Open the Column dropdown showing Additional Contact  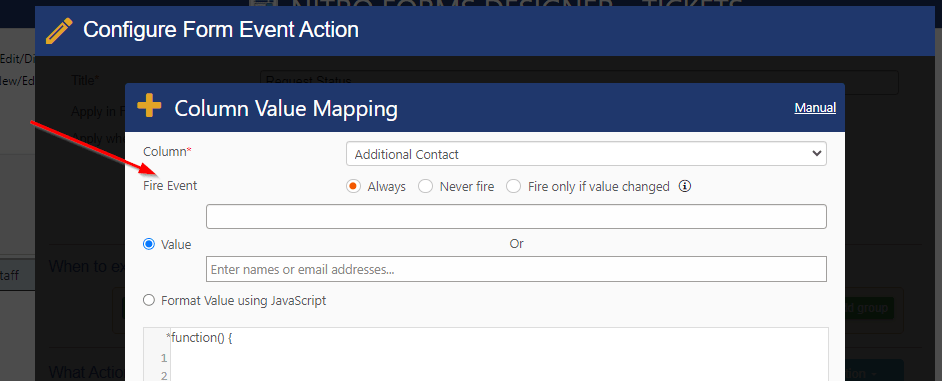pyautogui.click(x=586, y=154)
